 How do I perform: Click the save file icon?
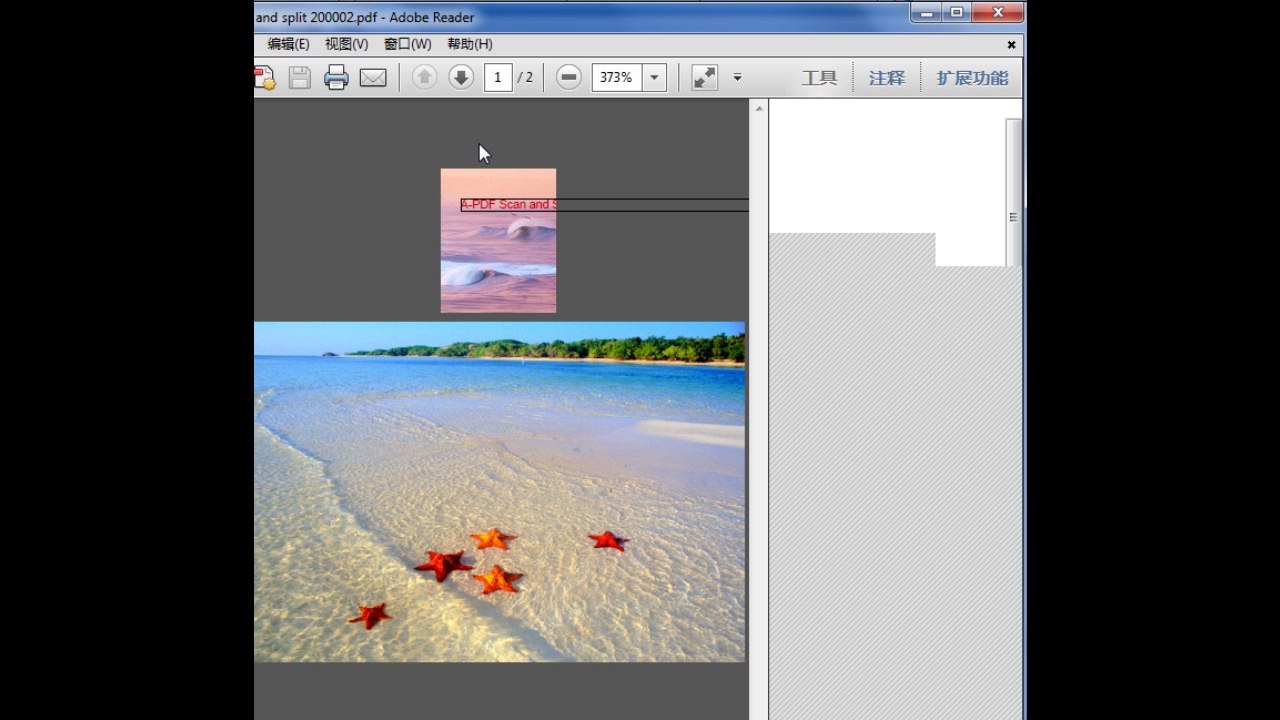(x=300, y=78)
